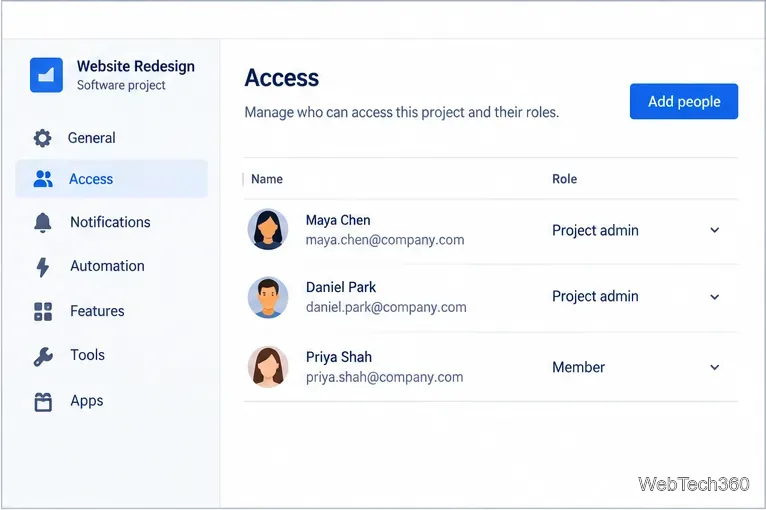Click Daniel Park's avatar
Viewport: 766px width, 510px height.
268,298
